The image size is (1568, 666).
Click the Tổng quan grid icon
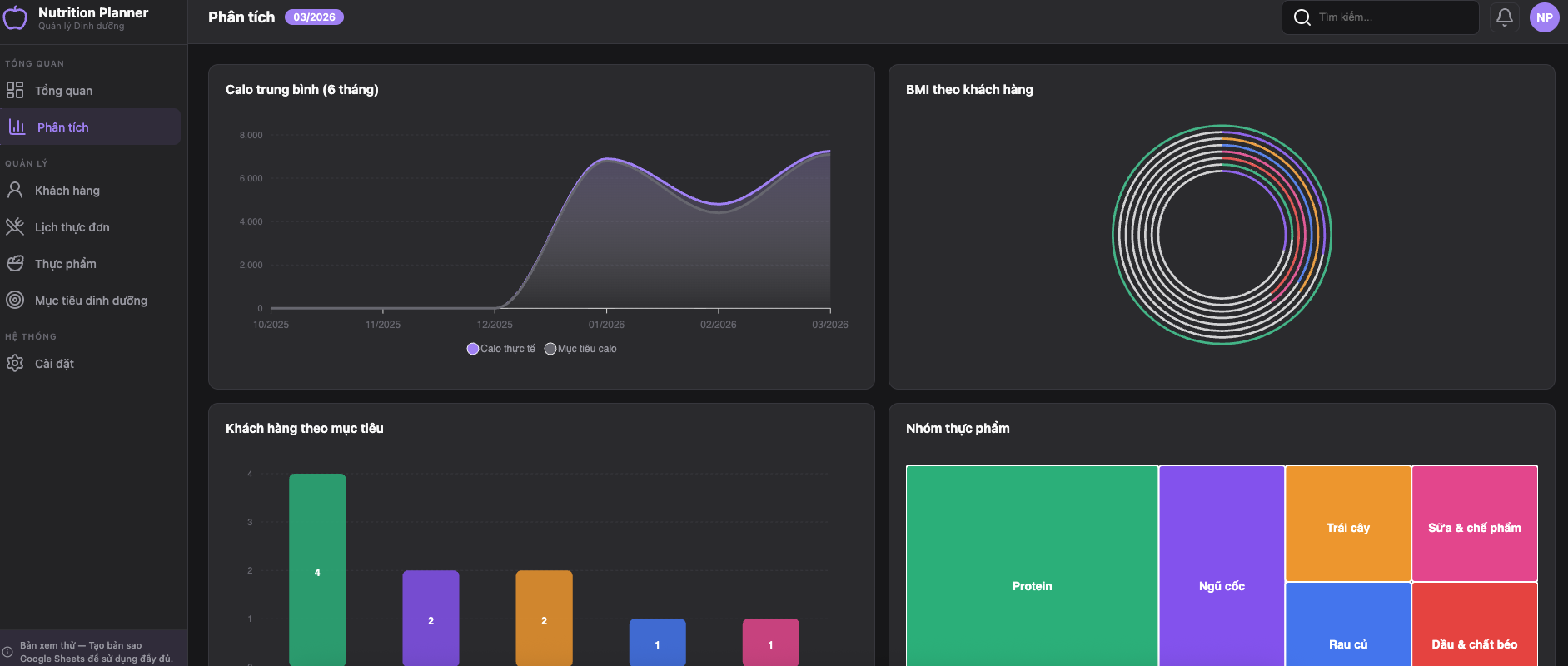15,90
